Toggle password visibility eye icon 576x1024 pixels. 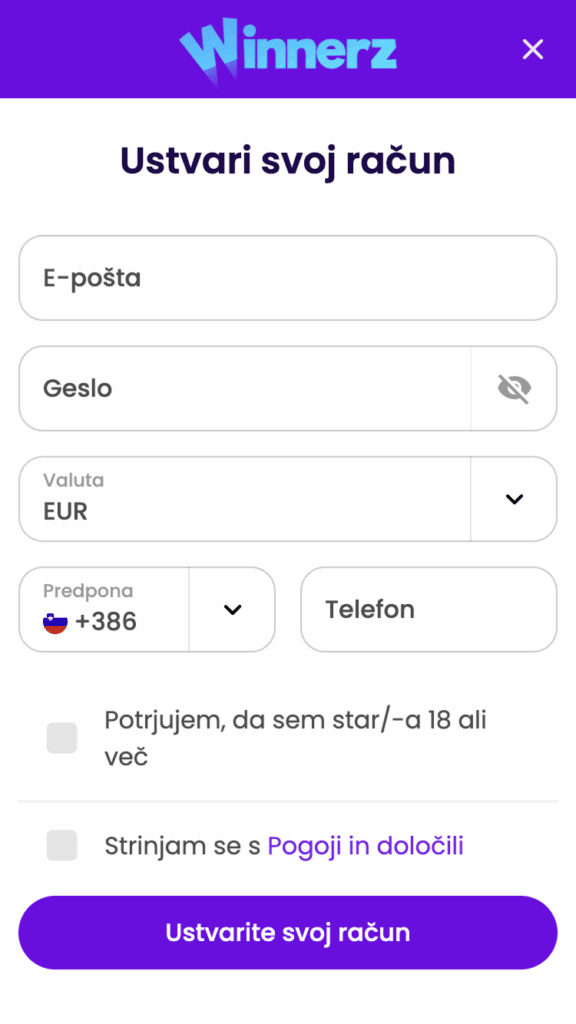(513, 389)
